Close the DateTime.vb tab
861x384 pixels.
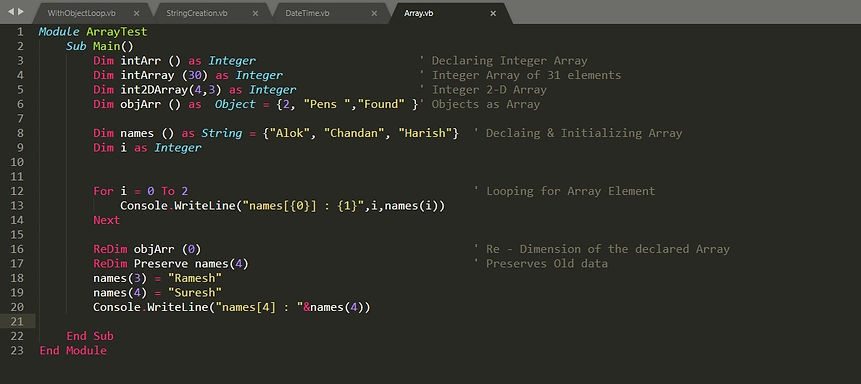[374, 13]
